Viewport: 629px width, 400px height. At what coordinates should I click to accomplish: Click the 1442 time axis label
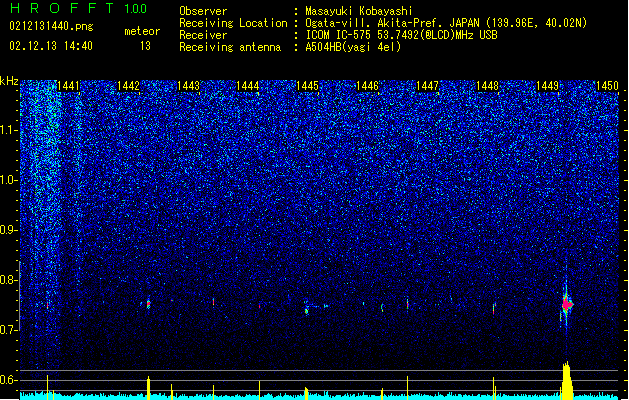[128, 86]
